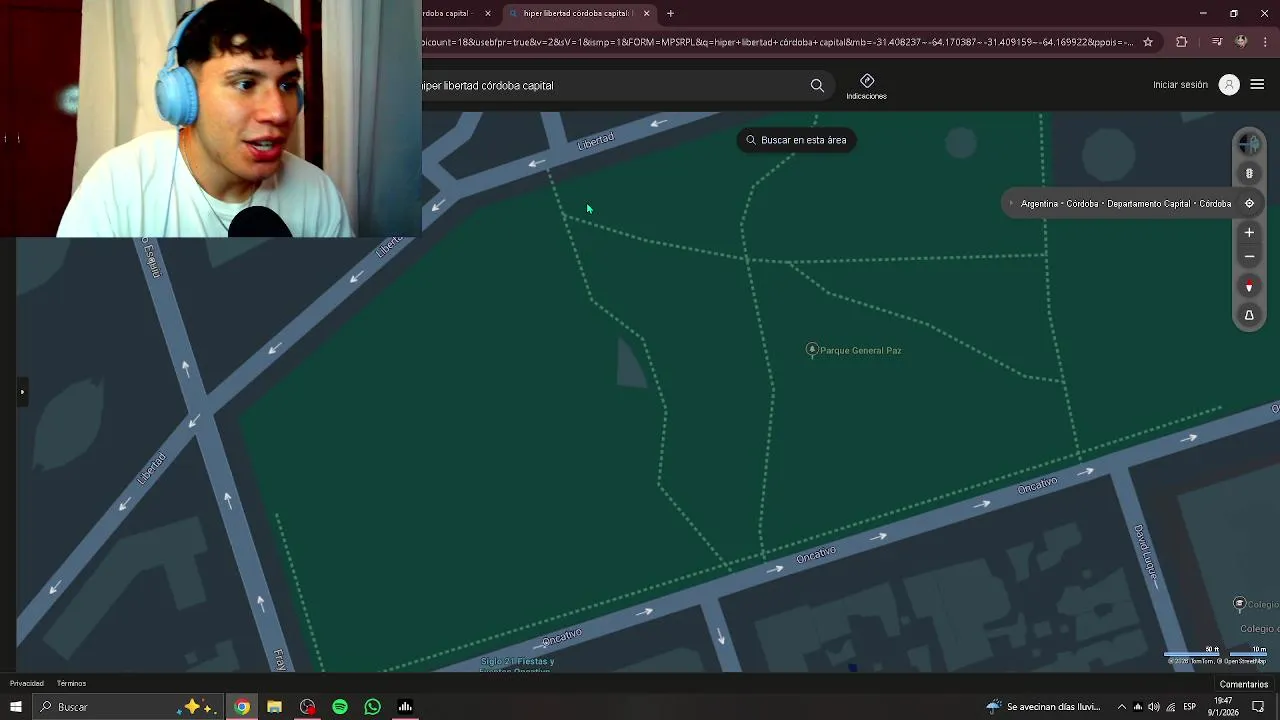Viewport: 1280px width, 720px height.
Task: Click the Parque General Paz pin icon
Action: (x=812, y=350)
